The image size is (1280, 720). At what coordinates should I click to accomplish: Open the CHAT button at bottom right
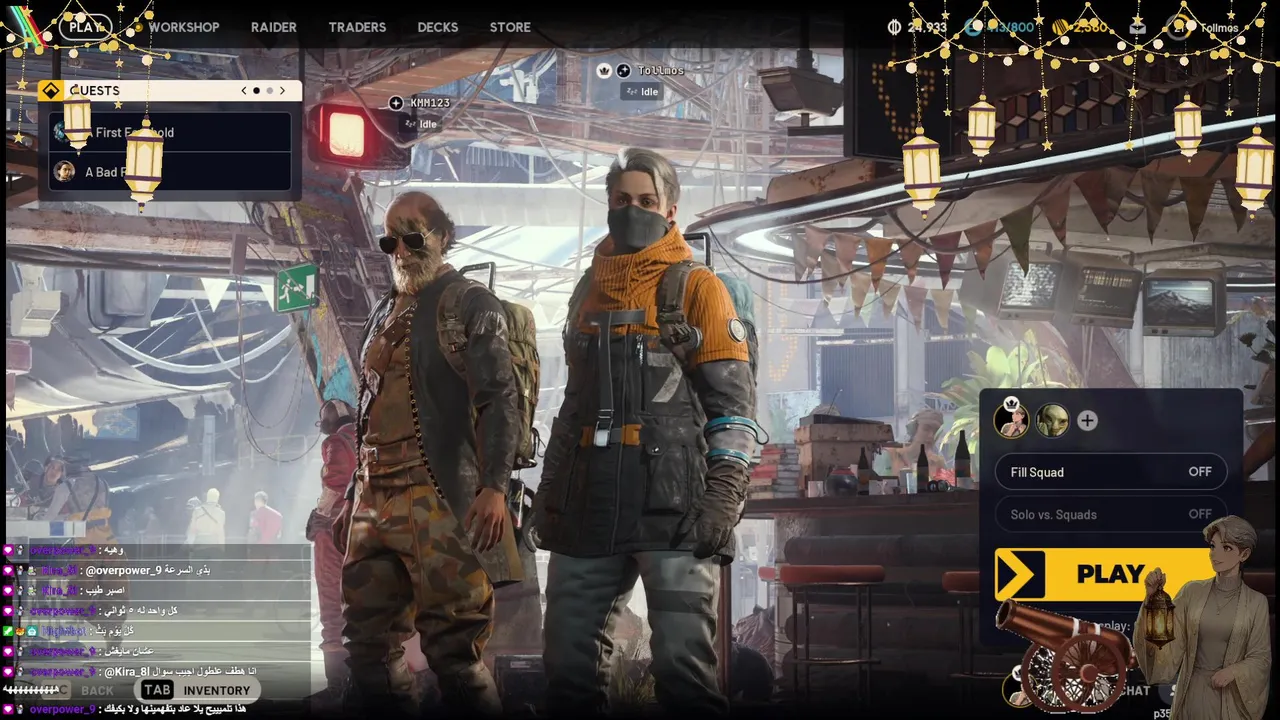1133,690
